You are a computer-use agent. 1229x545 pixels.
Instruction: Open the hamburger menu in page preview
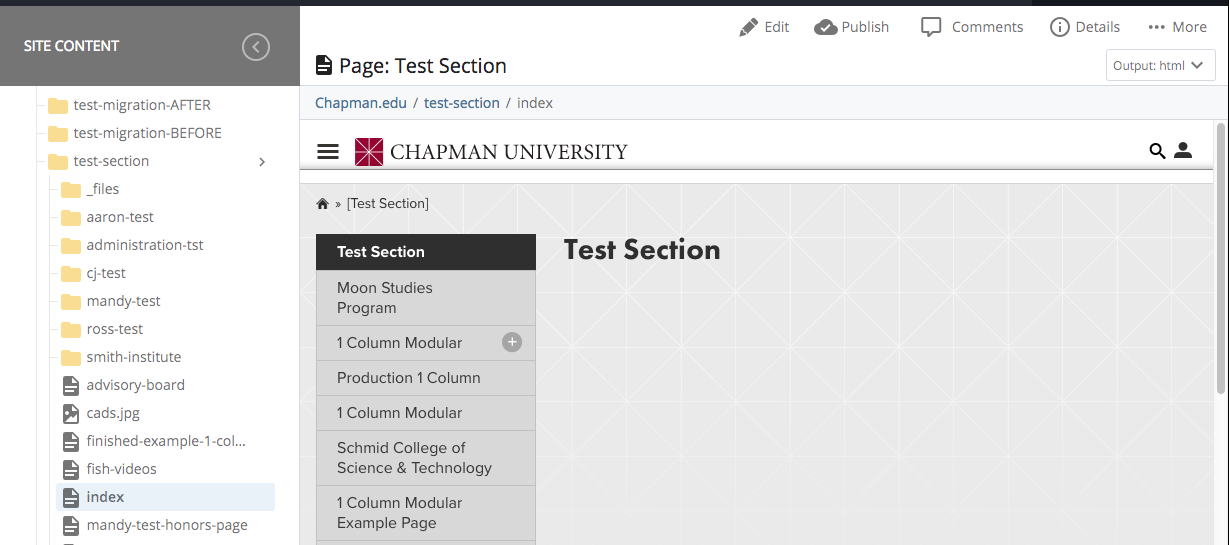[x=328, y=152]
